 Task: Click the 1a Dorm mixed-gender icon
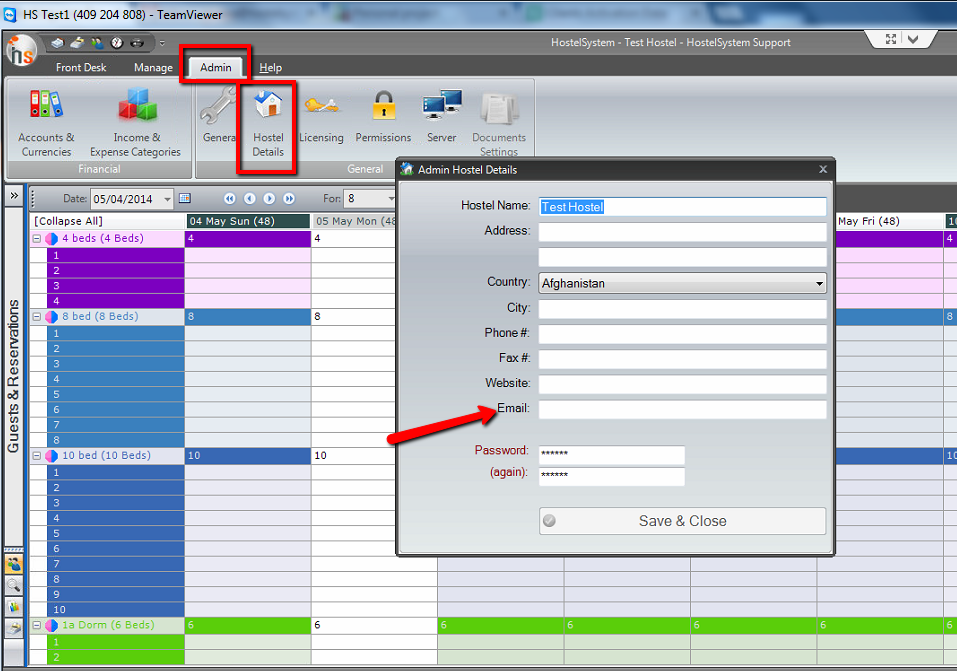[x=52, y=625]
